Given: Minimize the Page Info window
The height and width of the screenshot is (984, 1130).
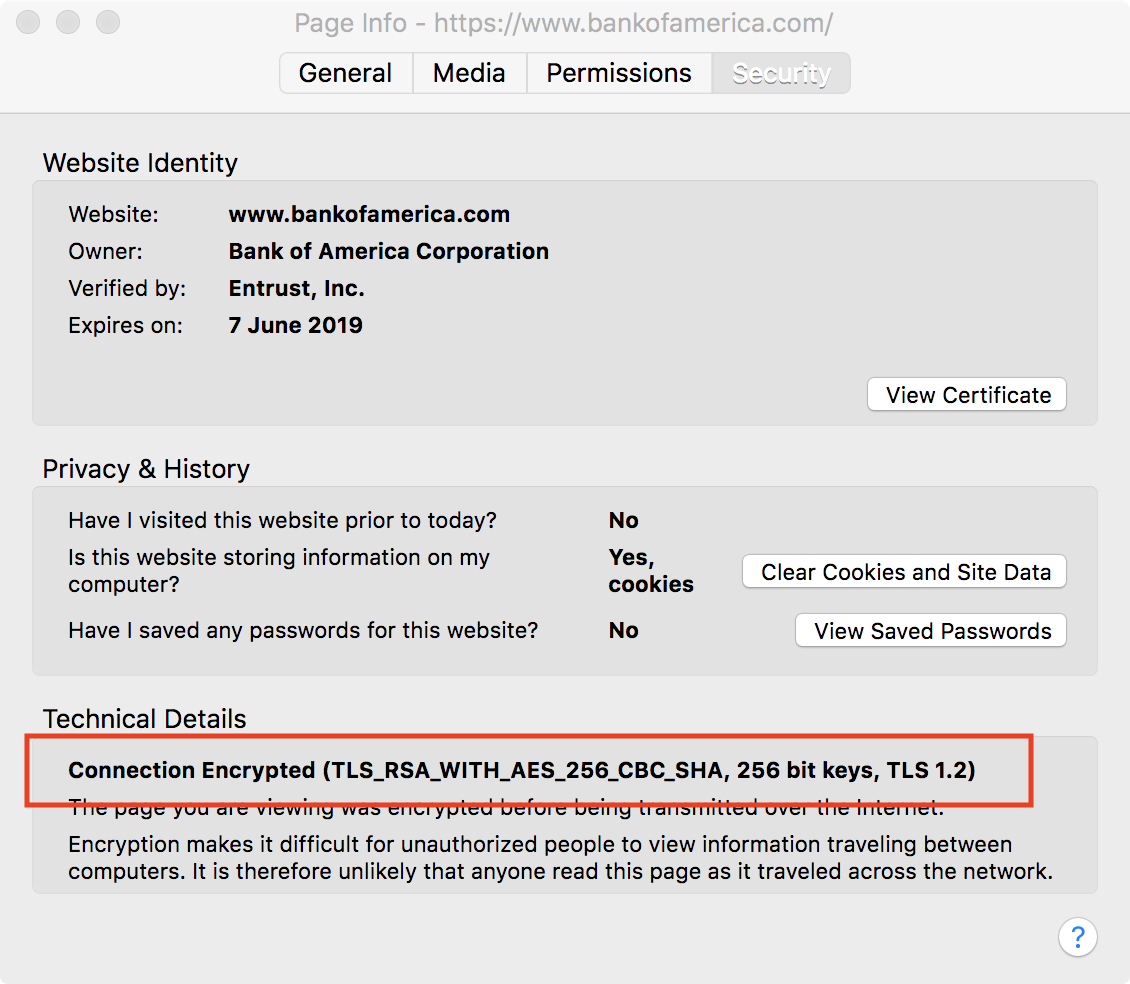Looking at the screenshot, I should 68,22.
